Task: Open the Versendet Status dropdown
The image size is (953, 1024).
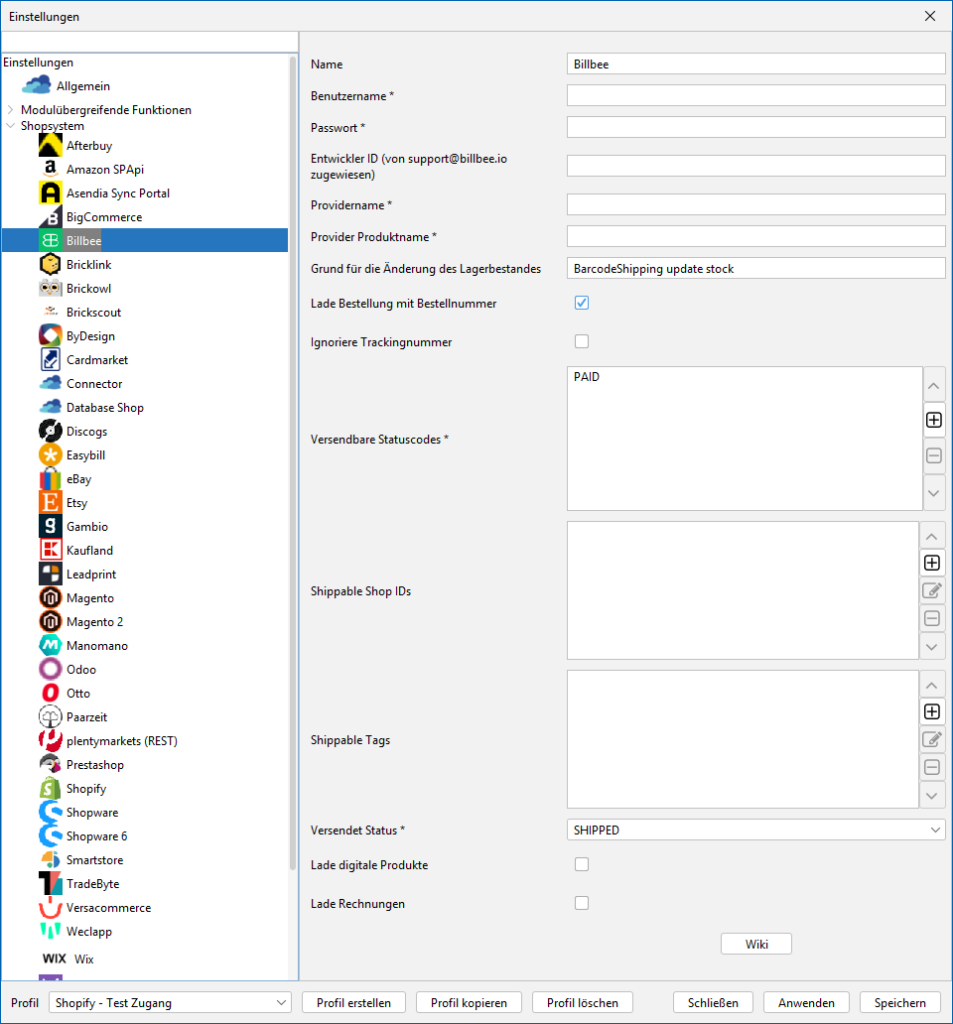Action: tap(755, 830)
